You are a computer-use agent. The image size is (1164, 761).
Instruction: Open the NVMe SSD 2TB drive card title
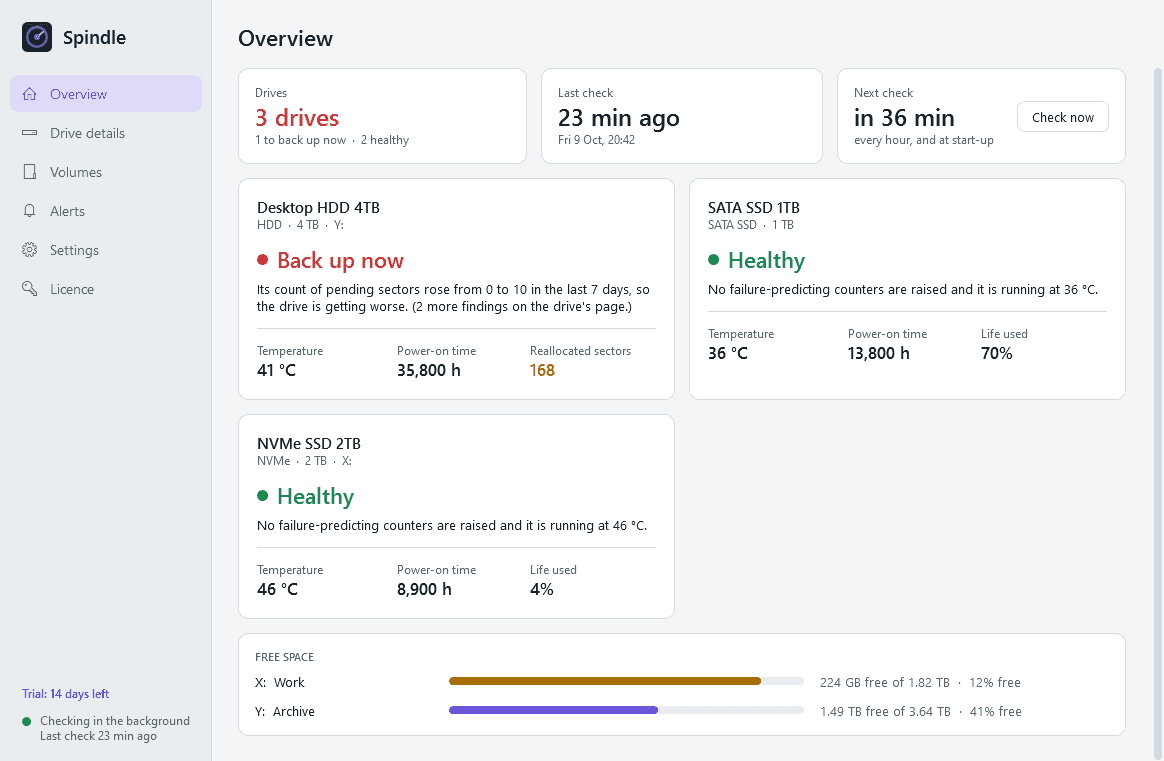click(x=309, y=443)
